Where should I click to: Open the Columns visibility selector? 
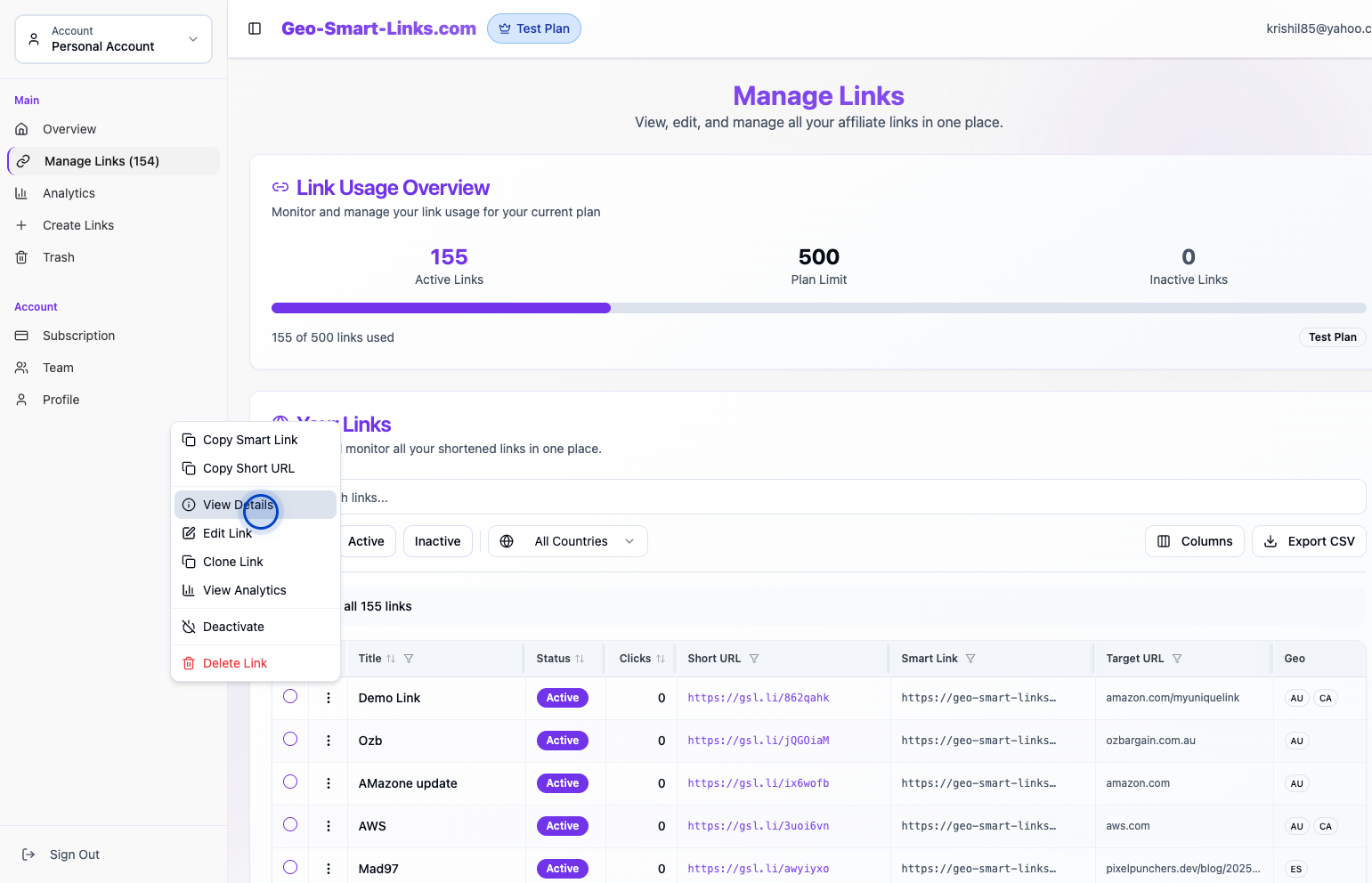click(x=1195, y=541)
